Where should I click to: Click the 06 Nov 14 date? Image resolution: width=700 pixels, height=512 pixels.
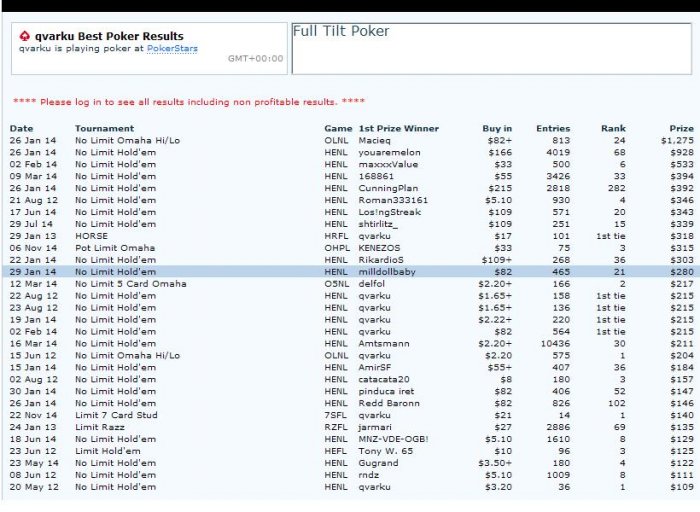click(33, 248)
